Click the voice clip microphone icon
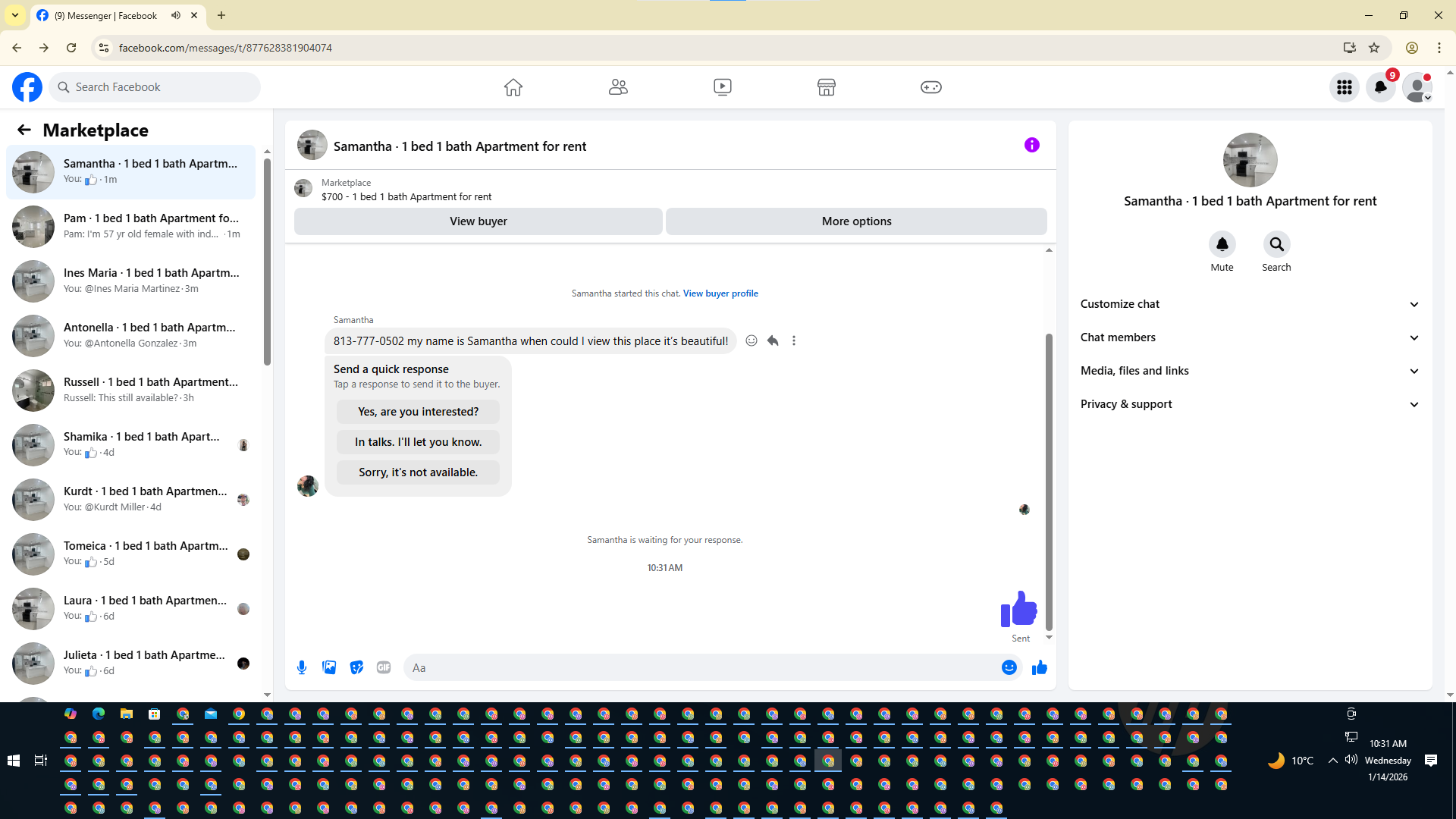 click(x=302, y=667)
